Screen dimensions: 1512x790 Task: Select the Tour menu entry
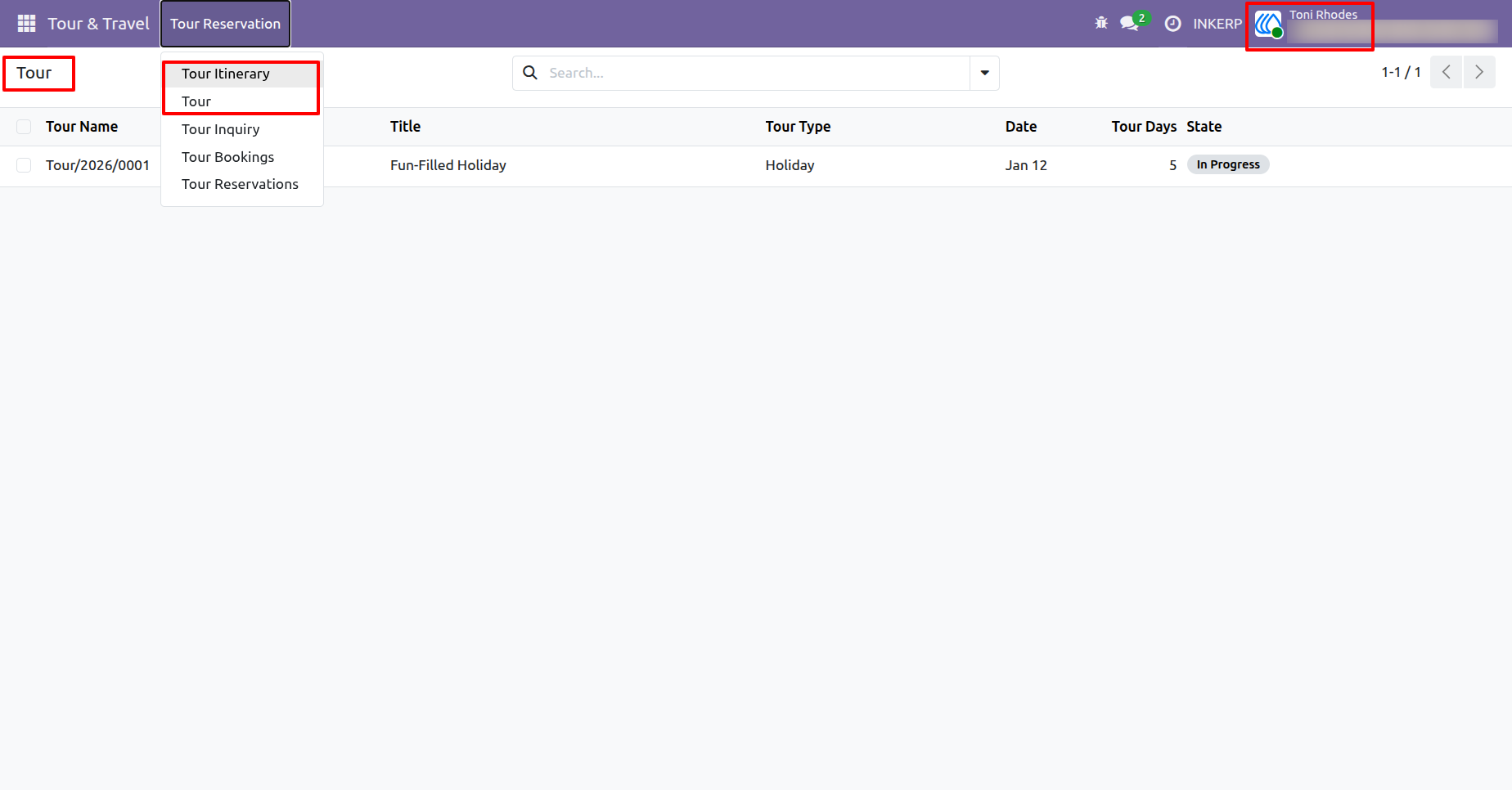coord(241,101)
